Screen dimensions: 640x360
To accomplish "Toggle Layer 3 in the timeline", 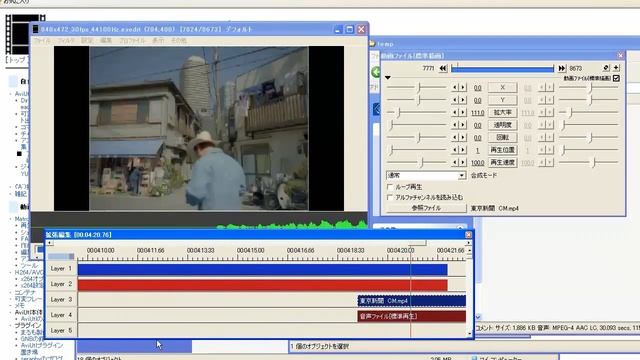I will point(61,300).
